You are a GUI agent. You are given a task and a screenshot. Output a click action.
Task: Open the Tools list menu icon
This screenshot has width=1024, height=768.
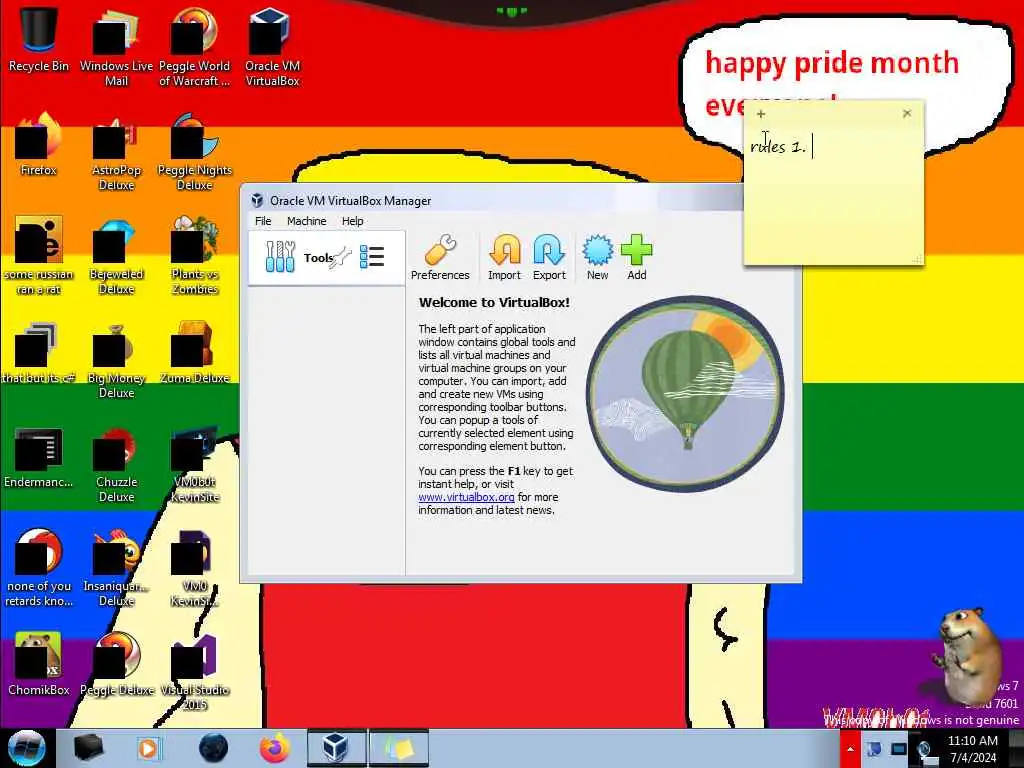(x=372, y=257)
